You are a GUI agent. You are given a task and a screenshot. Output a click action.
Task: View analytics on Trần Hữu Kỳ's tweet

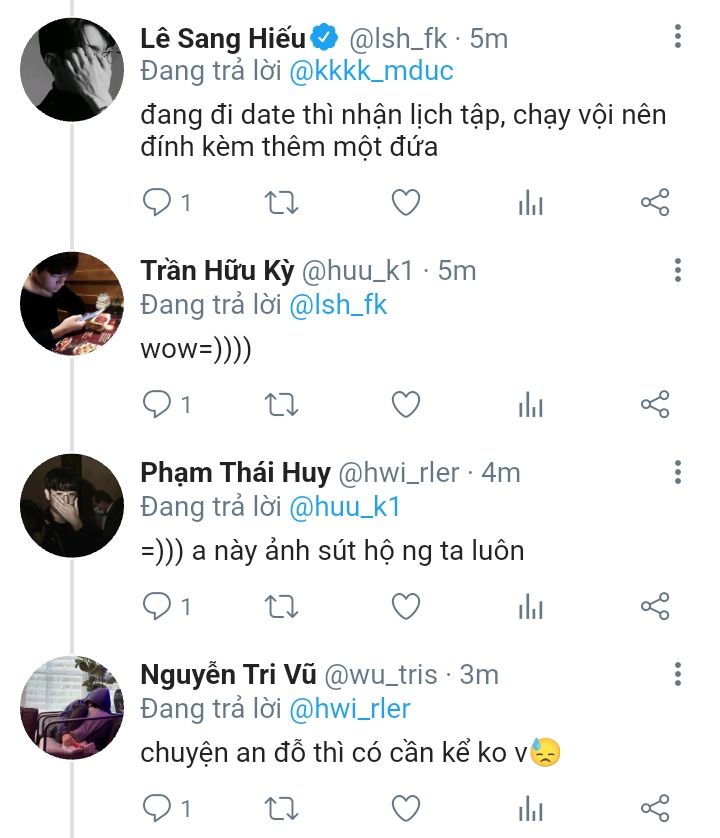[x=530, y=405]
